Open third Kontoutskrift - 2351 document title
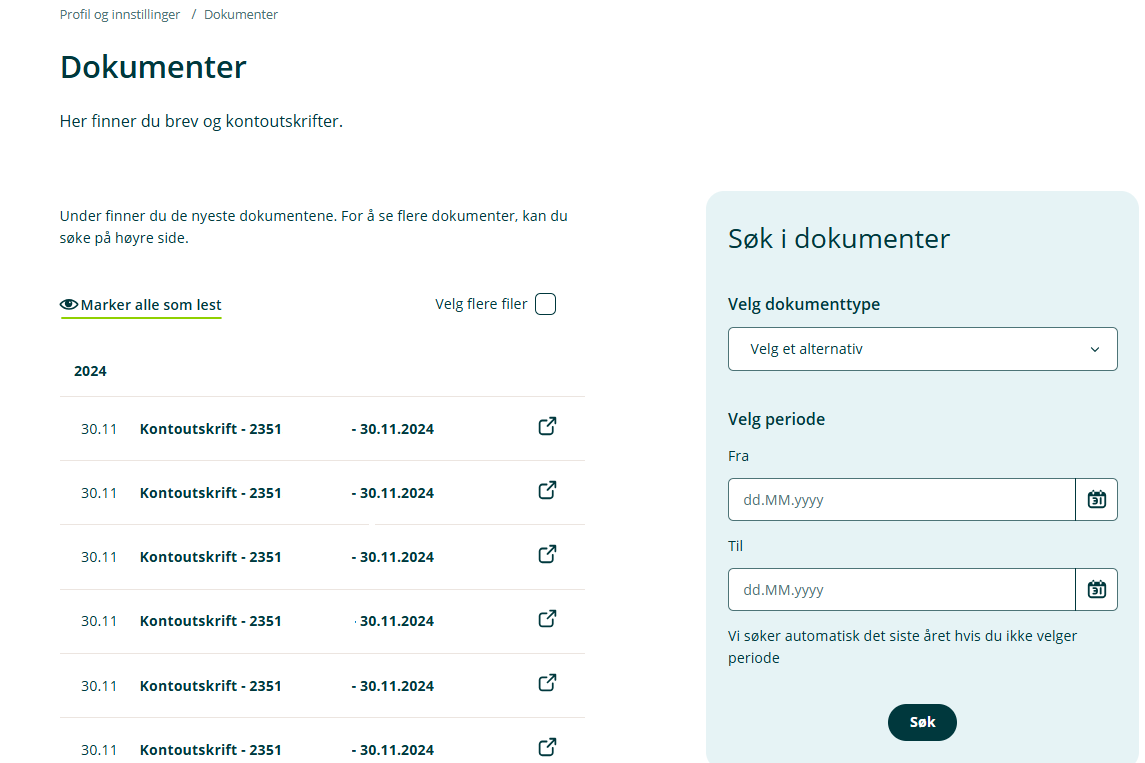The height and width of the screenshot is (763, 1145). click(211, 557)
